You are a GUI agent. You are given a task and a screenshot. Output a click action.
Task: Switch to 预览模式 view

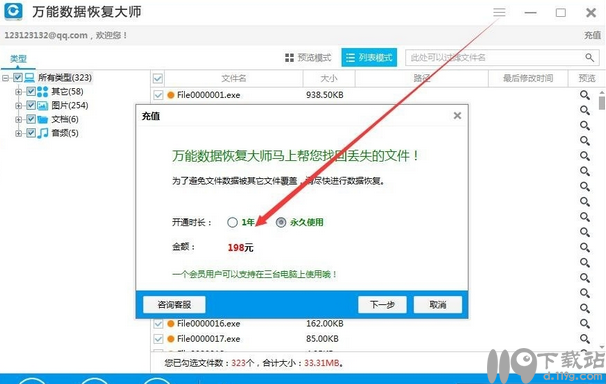point(308,58)
